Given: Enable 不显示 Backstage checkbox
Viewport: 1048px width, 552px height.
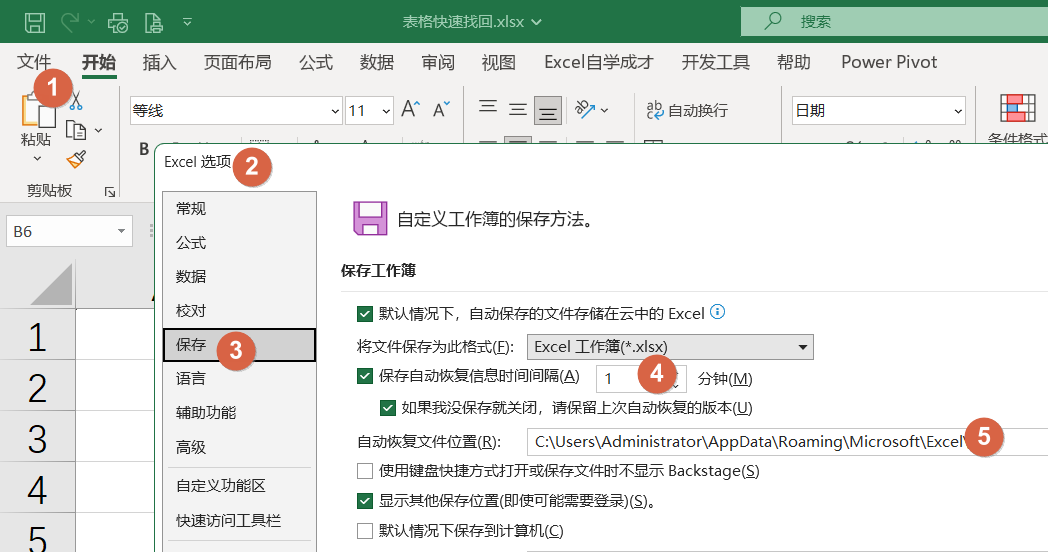Looking at the screenshot, I should click(365, 471).
